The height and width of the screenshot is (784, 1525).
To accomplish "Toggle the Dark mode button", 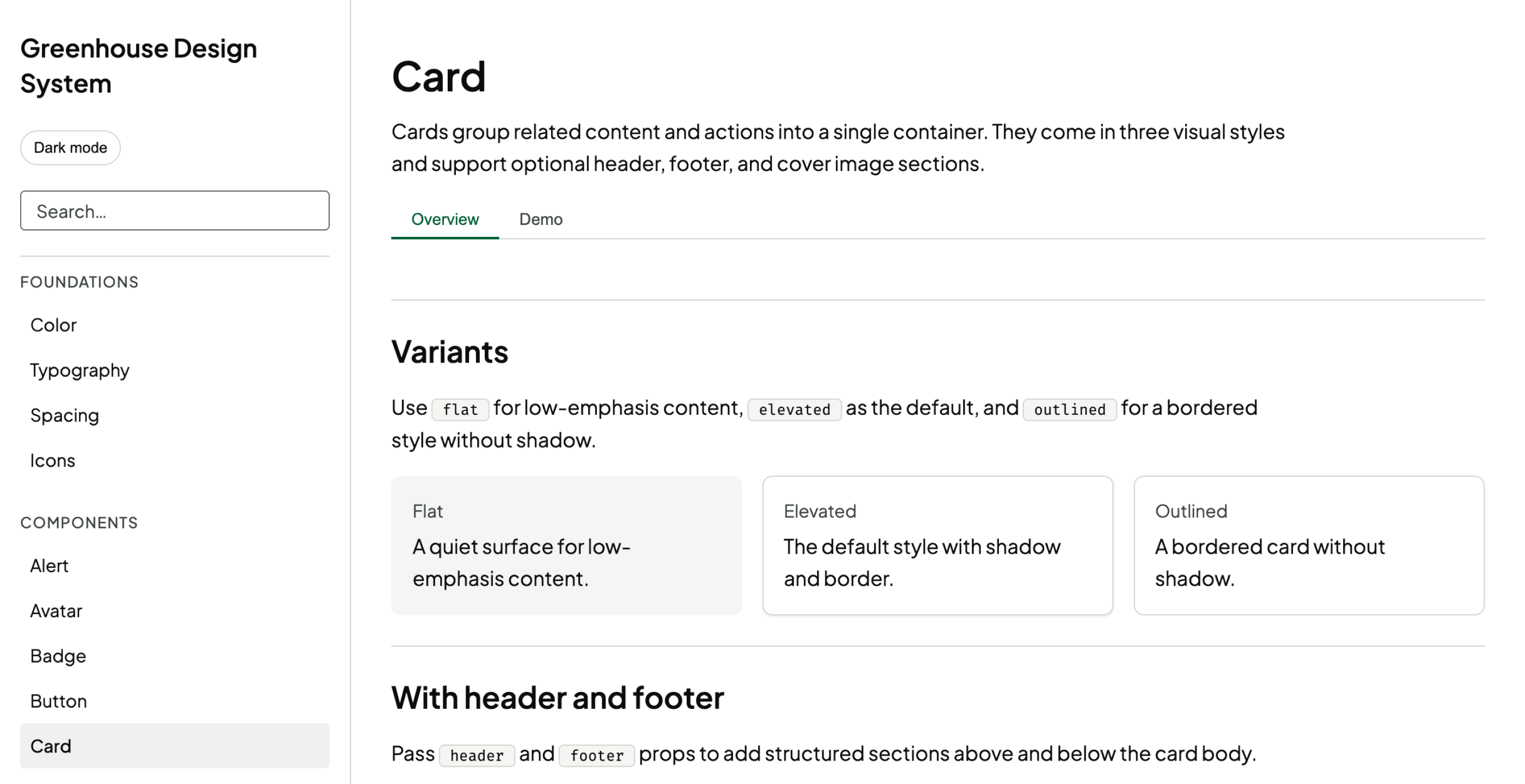I will [70, 148].
